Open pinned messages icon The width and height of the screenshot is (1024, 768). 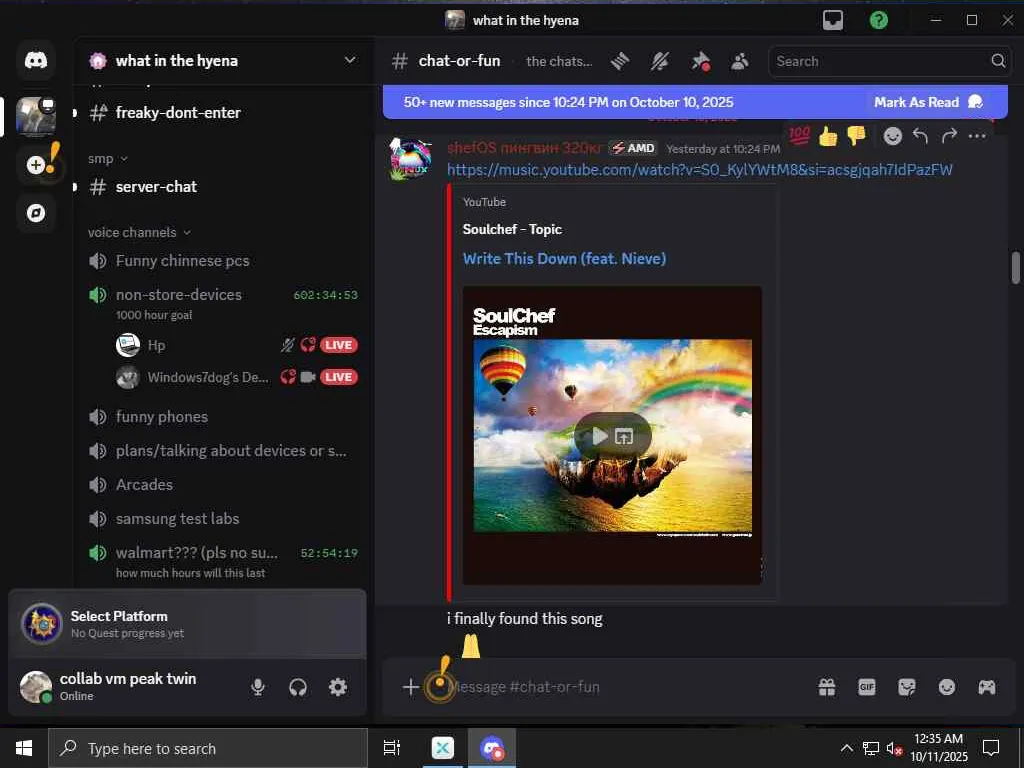click(700, 61)
